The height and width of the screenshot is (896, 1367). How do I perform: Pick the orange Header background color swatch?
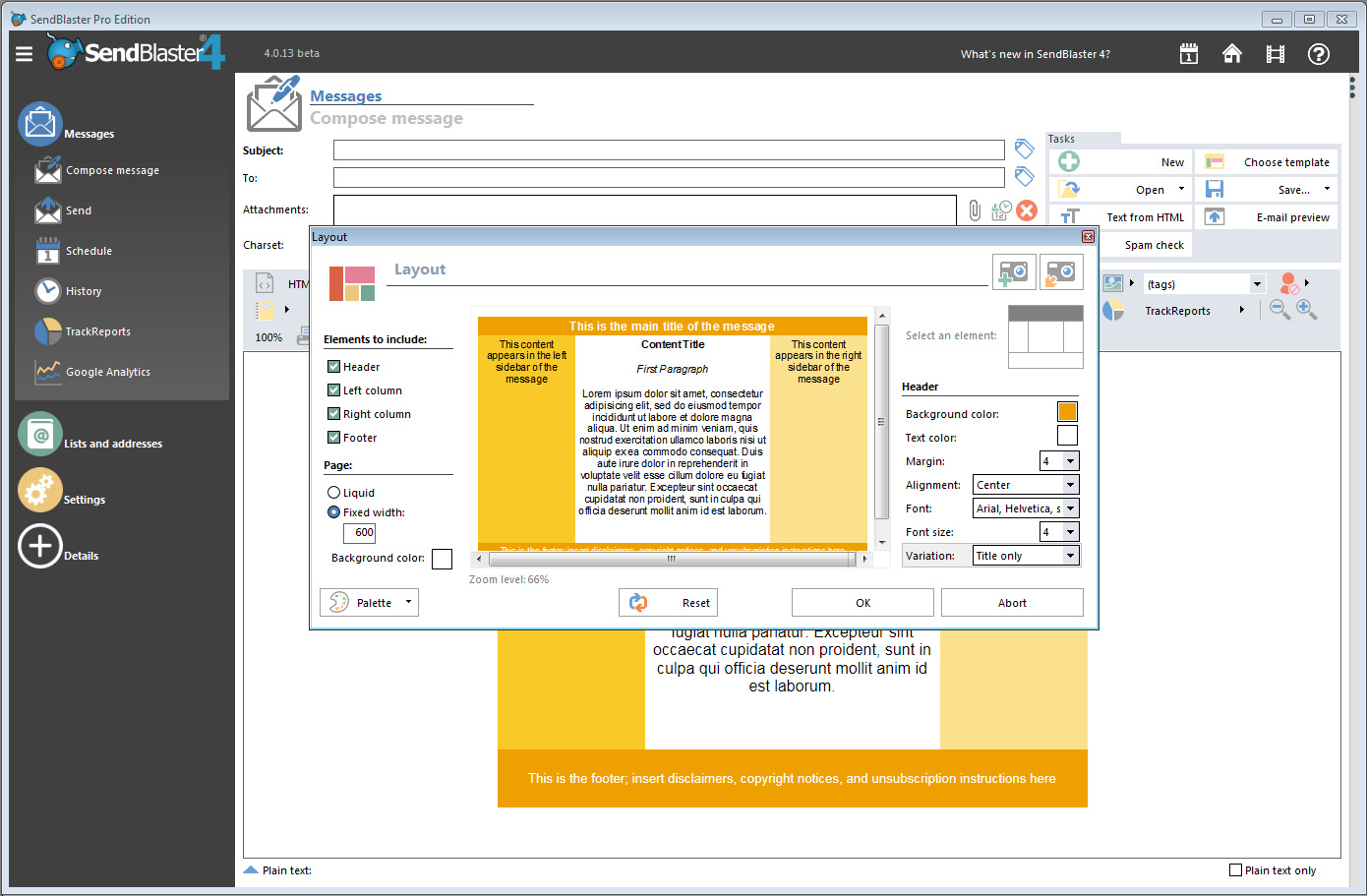click(x=1067, y=412)
